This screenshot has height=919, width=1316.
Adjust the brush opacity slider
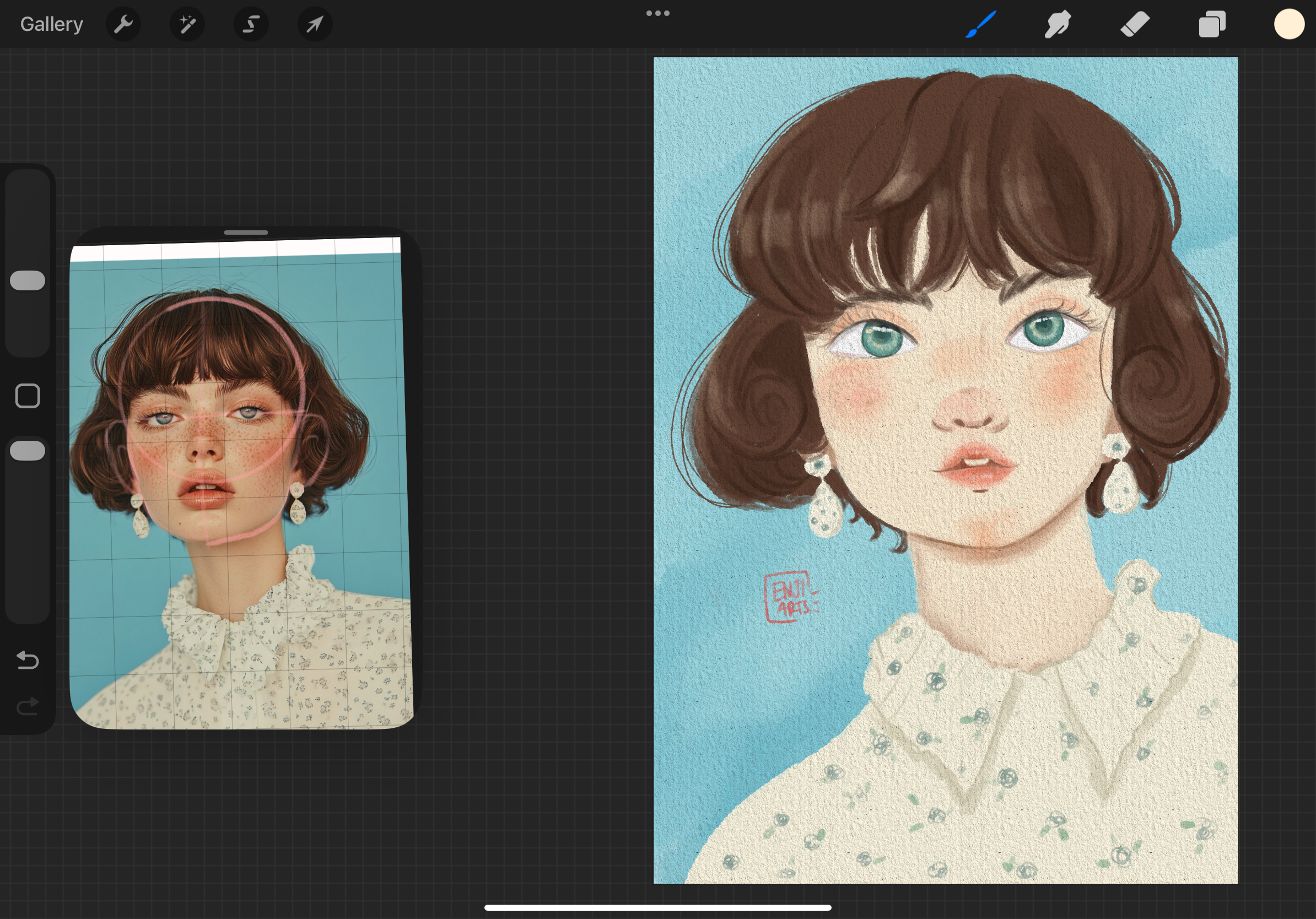point(27,450)
